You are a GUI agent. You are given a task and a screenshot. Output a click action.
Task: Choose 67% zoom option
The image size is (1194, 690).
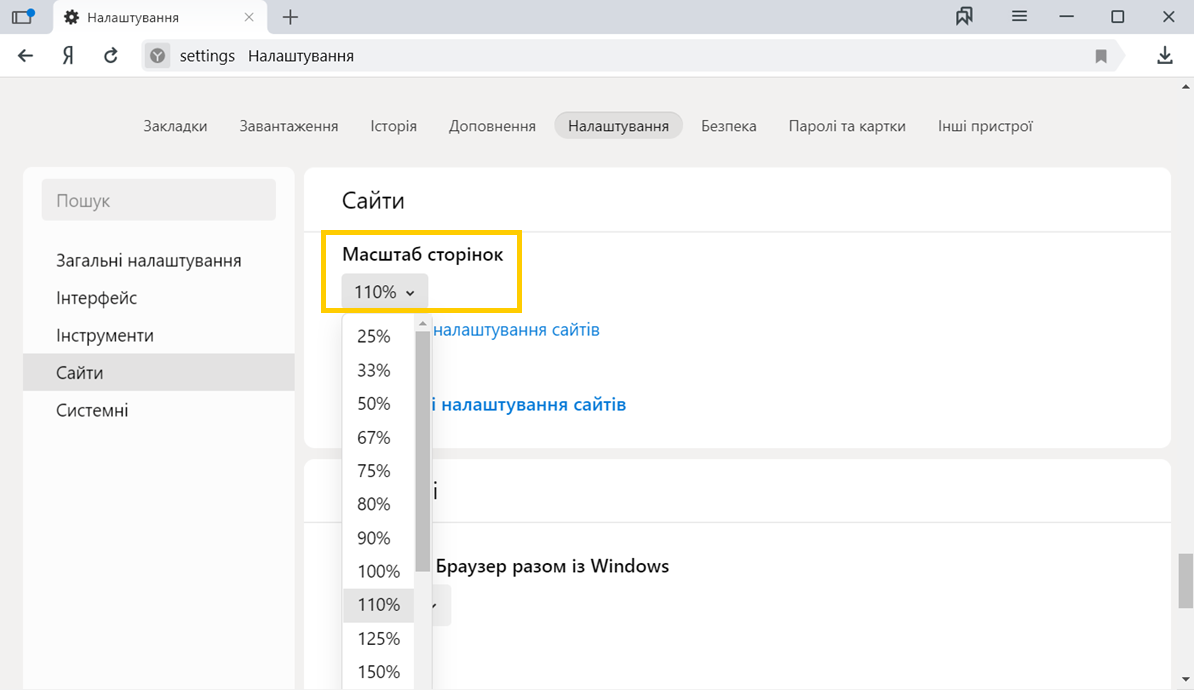click(x=378, y=437)
